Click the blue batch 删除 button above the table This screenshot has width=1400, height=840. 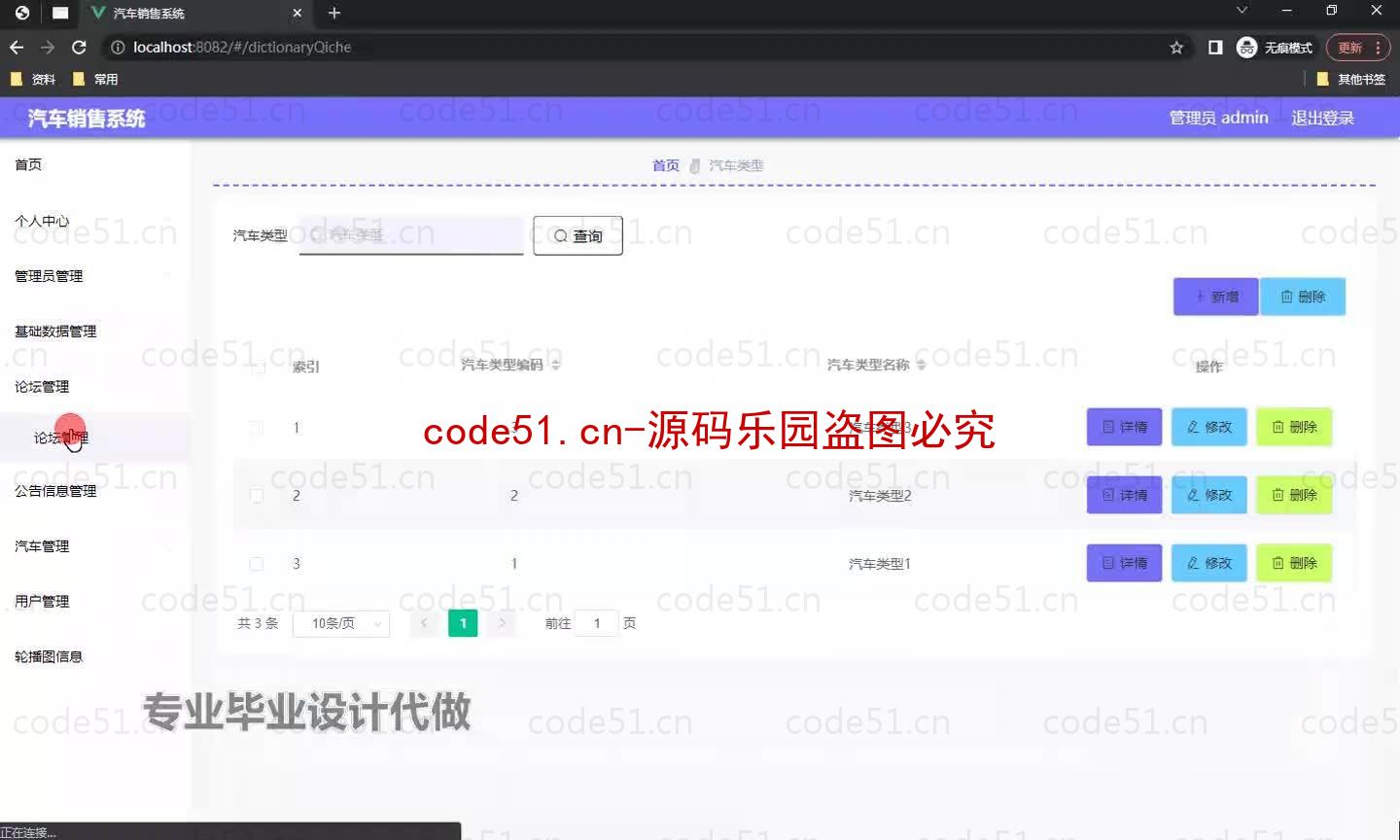1303,297
